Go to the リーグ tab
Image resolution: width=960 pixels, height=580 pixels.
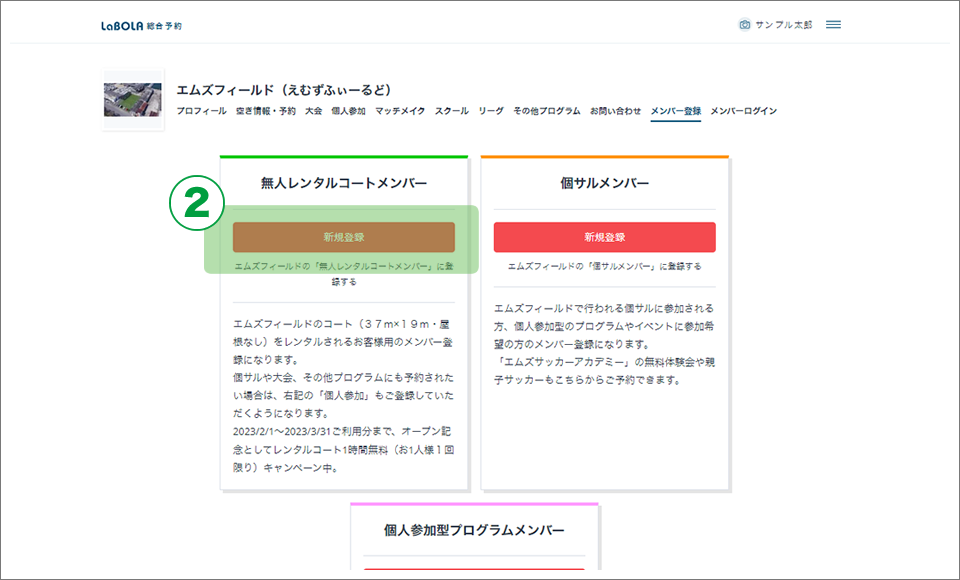[x=491, y=111]
